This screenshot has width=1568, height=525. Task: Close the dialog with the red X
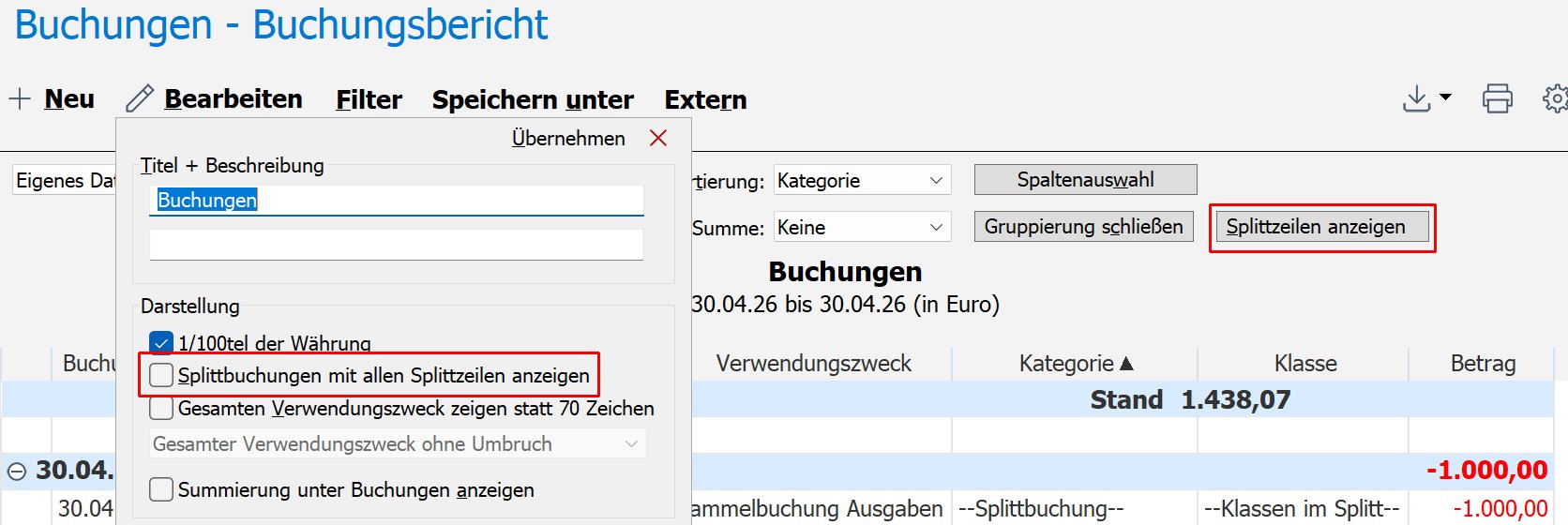658,139
